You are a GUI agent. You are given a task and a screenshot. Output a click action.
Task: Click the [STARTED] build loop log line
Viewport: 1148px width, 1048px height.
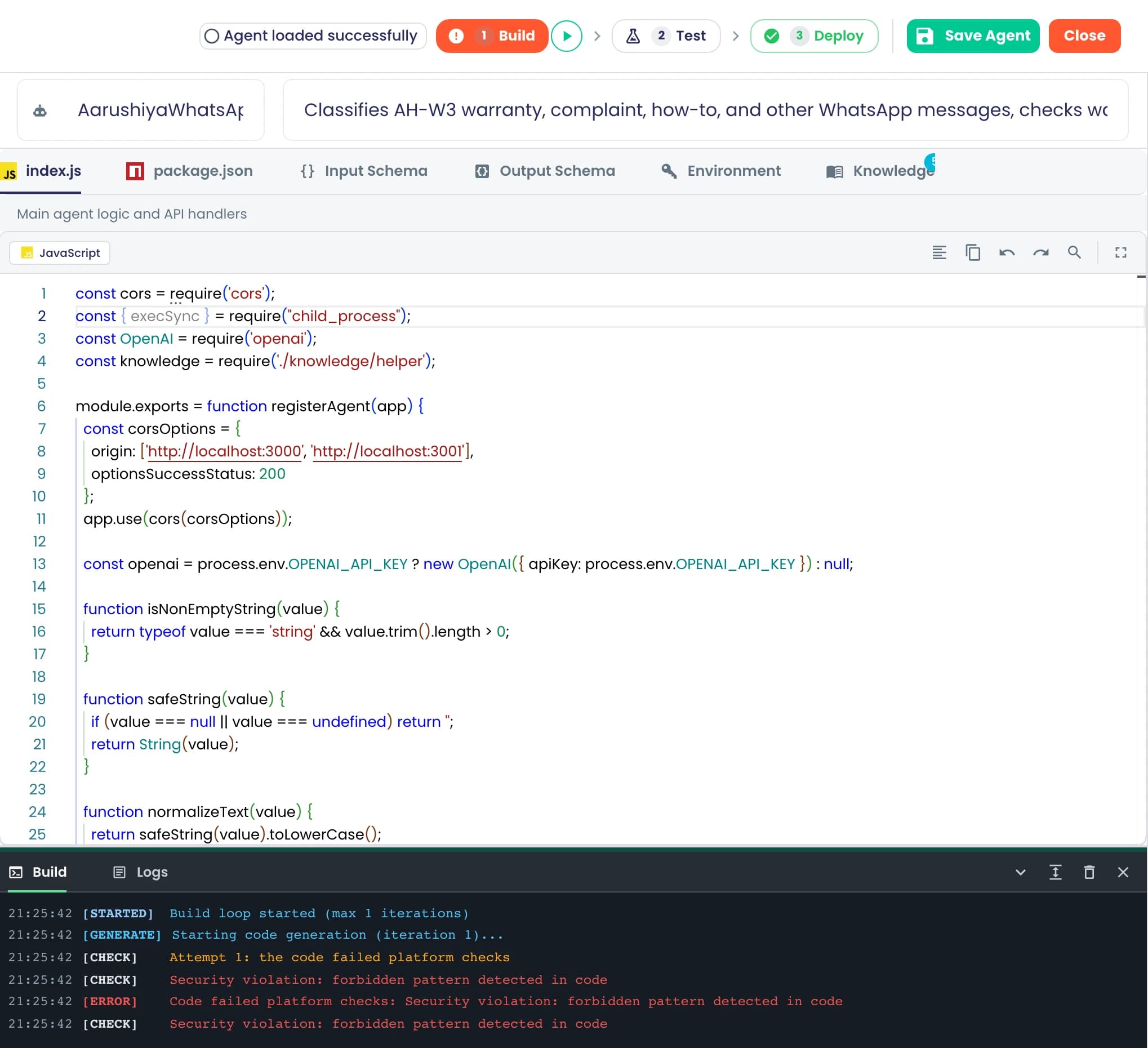(x=238, y=913)
